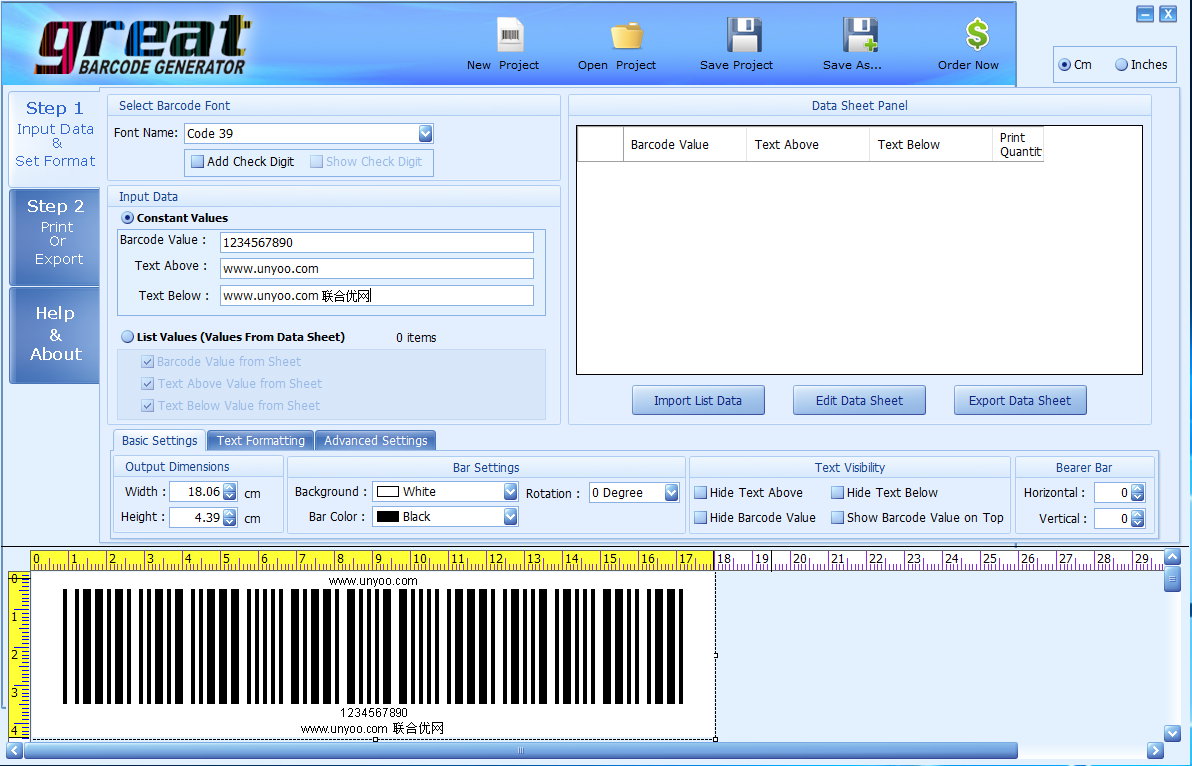The width and height of the screenshot is (1192, 766).
Task: Open the Rotation dropdown
Action: (x=671, y=492)
